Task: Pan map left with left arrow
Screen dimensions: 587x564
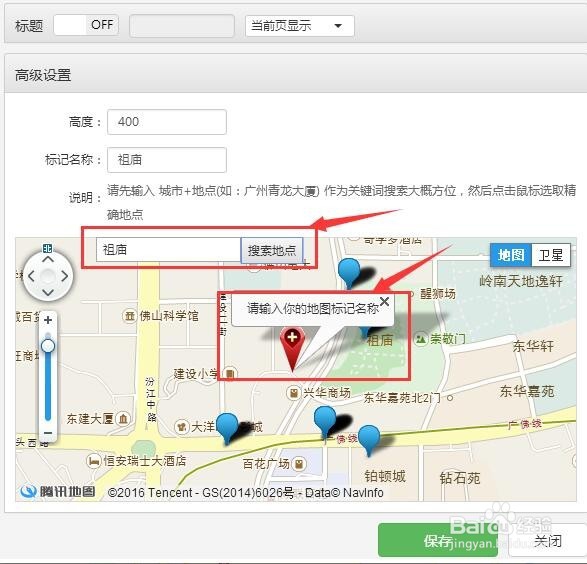Action: point(31,276)
